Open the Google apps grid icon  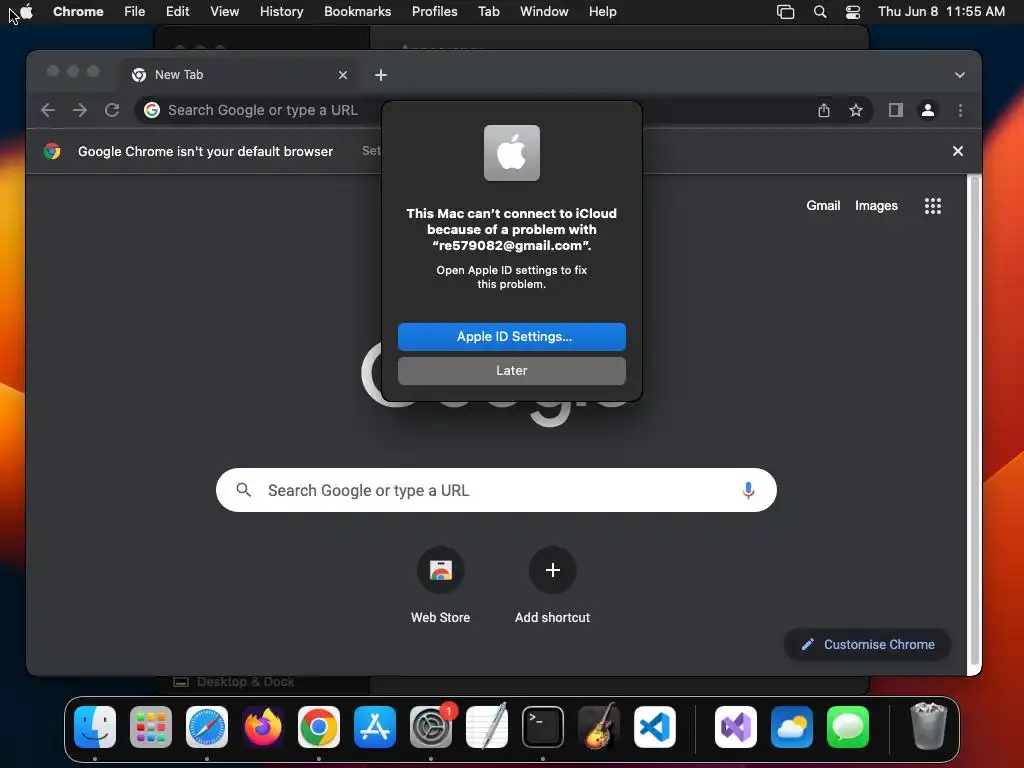(933, 206)
